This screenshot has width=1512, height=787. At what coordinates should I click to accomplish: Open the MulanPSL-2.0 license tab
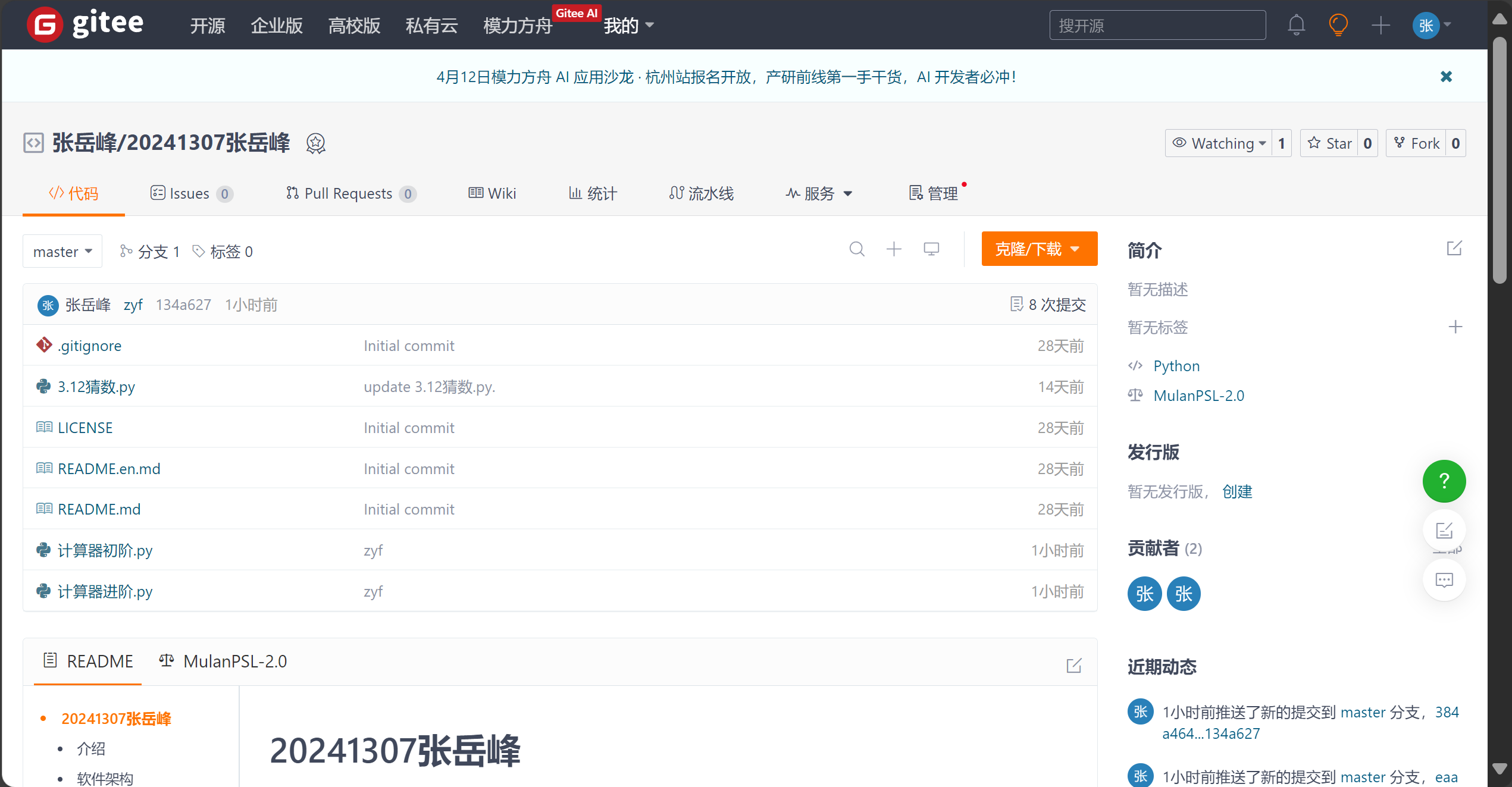click(224, 661)
